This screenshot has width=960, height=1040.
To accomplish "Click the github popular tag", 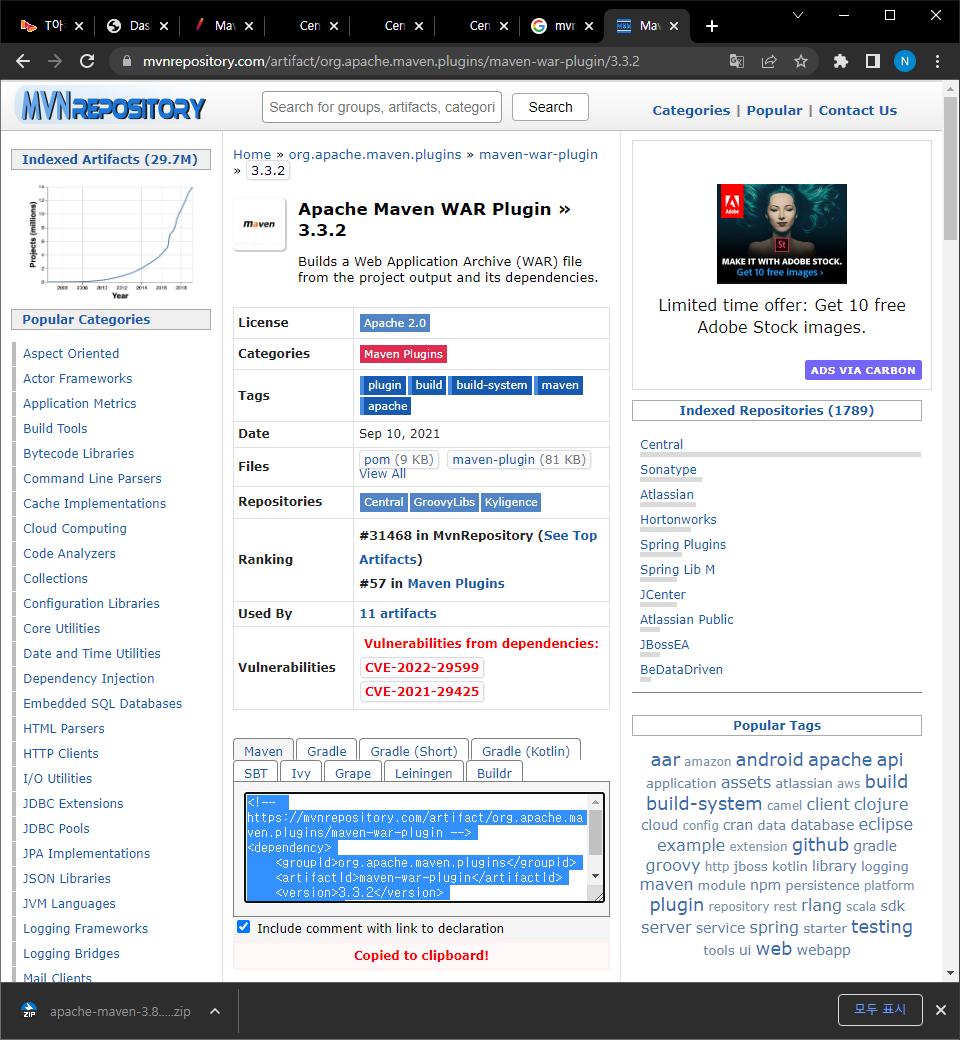I will tap(820, 845).
